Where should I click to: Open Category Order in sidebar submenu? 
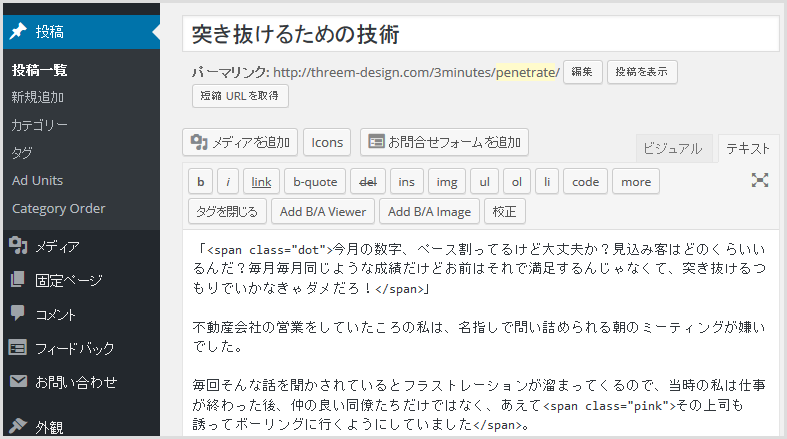coord(58,209)
